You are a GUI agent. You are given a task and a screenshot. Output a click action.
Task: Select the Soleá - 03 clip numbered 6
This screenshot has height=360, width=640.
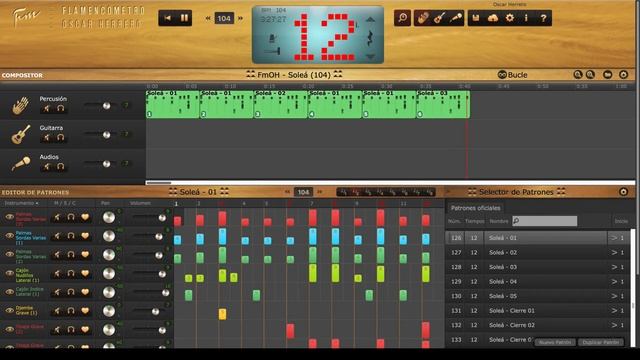pos(443,104)
